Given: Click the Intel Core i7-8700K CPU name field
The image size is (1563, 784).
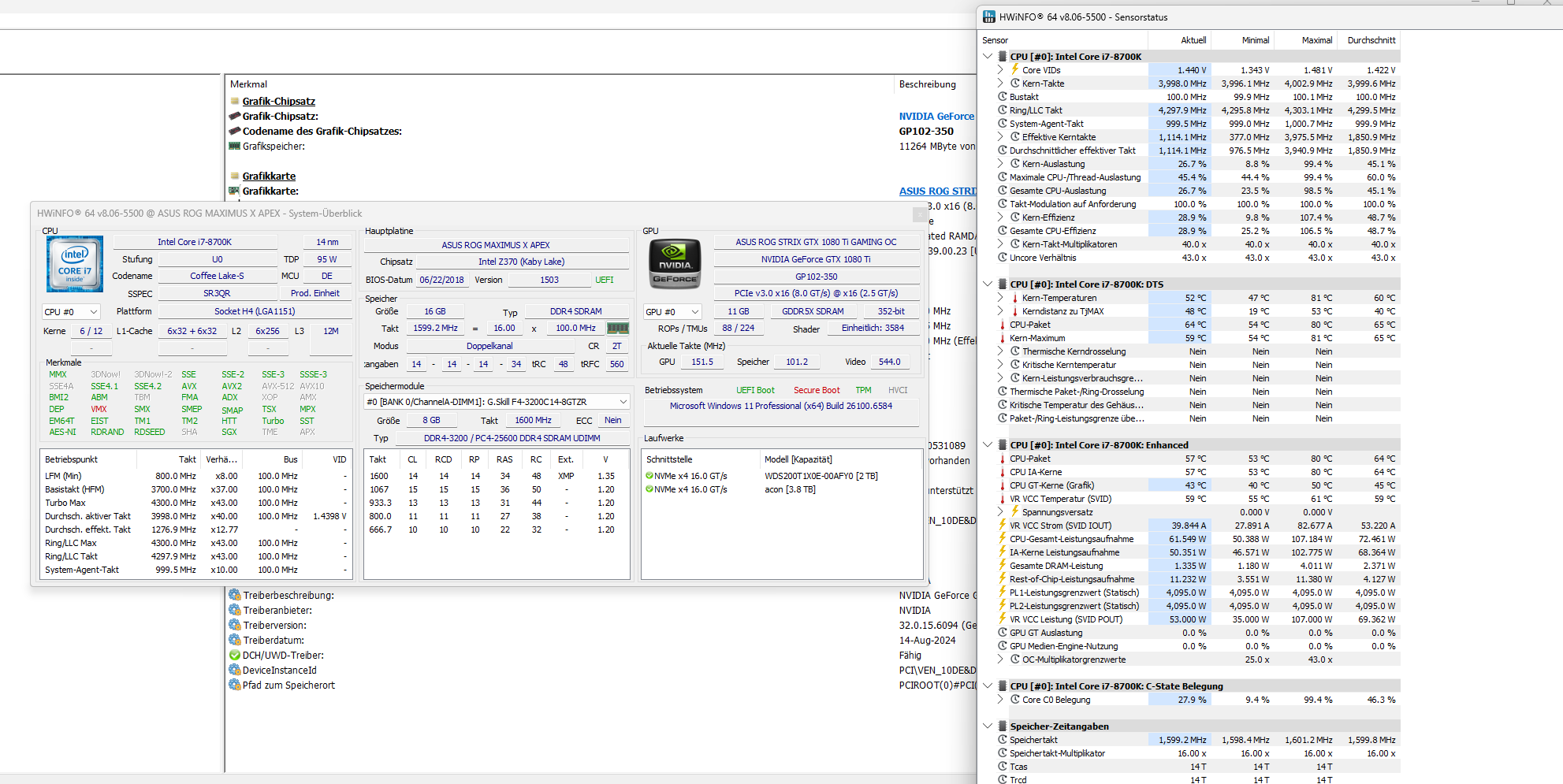Looking at the screenshot, I should coord(195,243).
